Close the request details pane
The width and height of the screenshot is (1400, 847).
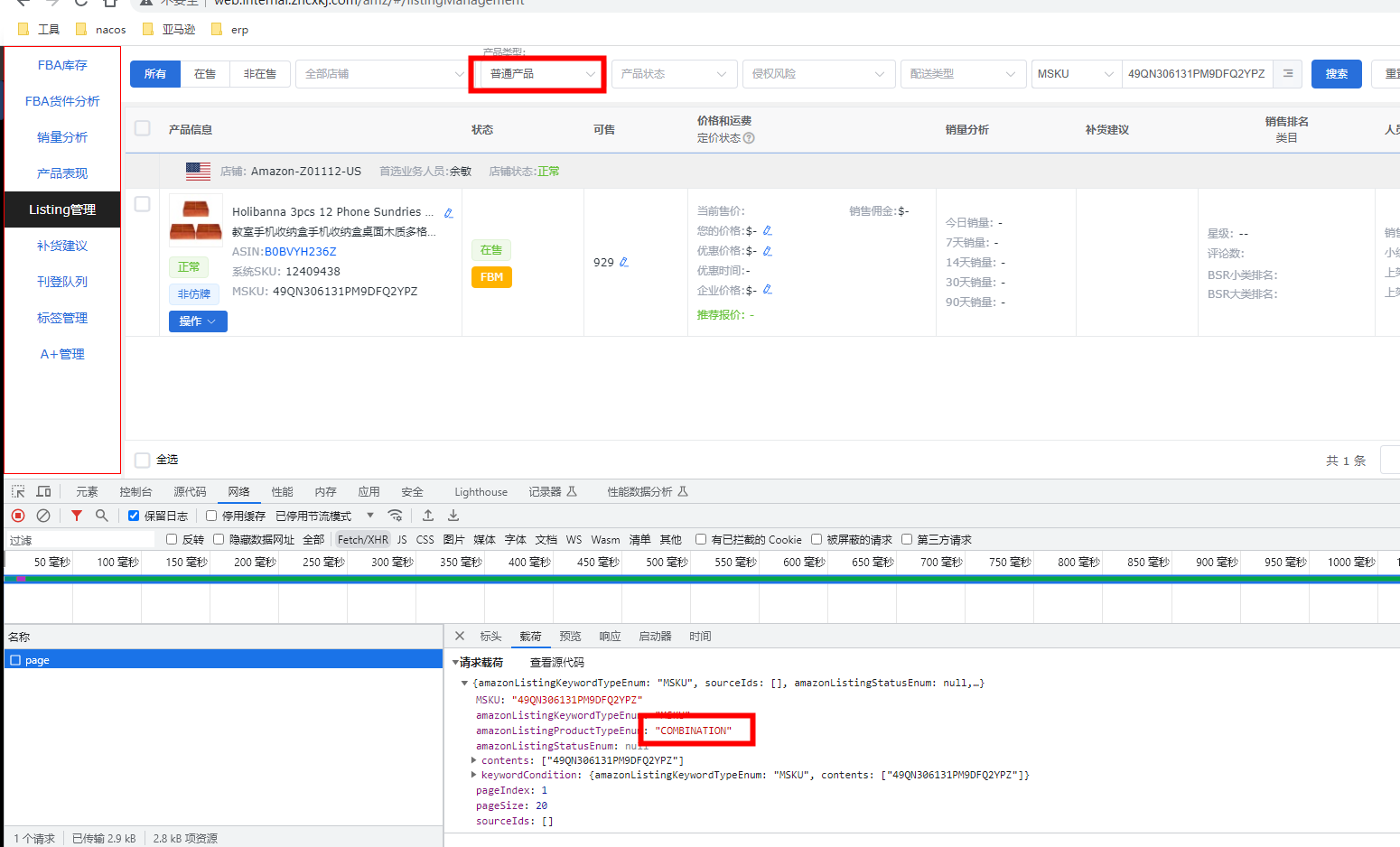[460, 636]
